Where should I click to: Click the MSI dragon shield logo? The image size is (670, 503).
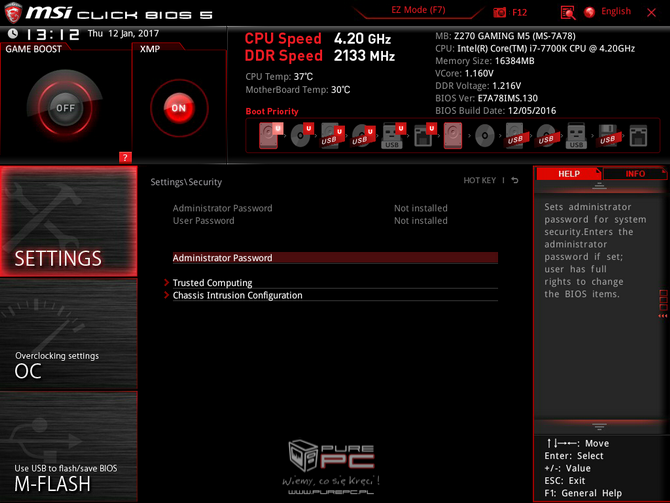click(x=13, y=12)
